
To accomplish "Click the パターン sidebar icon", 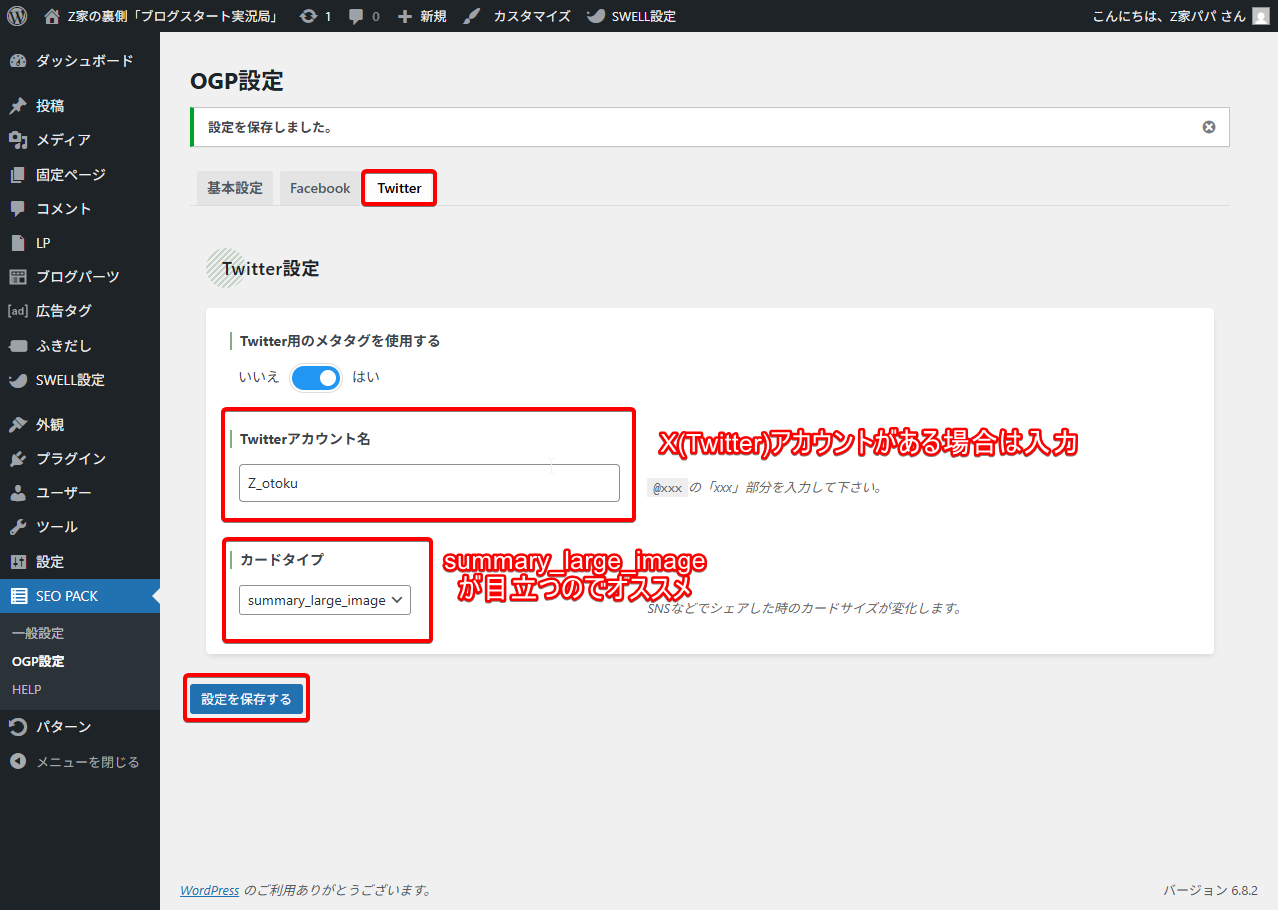I will [x=18, y=727].
